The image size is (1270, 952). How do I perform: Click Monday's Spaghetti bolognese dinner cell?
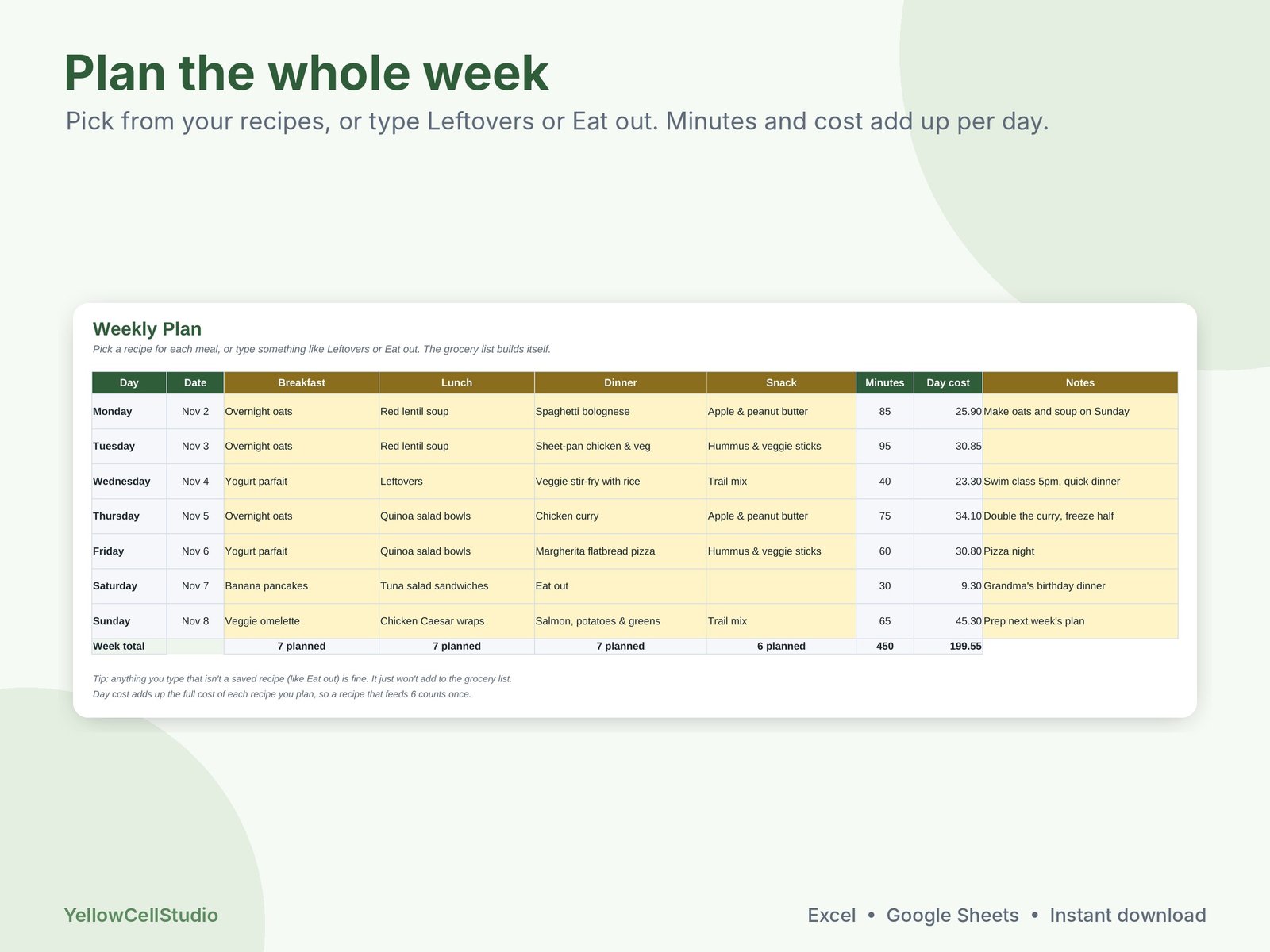tap(621, 411)
